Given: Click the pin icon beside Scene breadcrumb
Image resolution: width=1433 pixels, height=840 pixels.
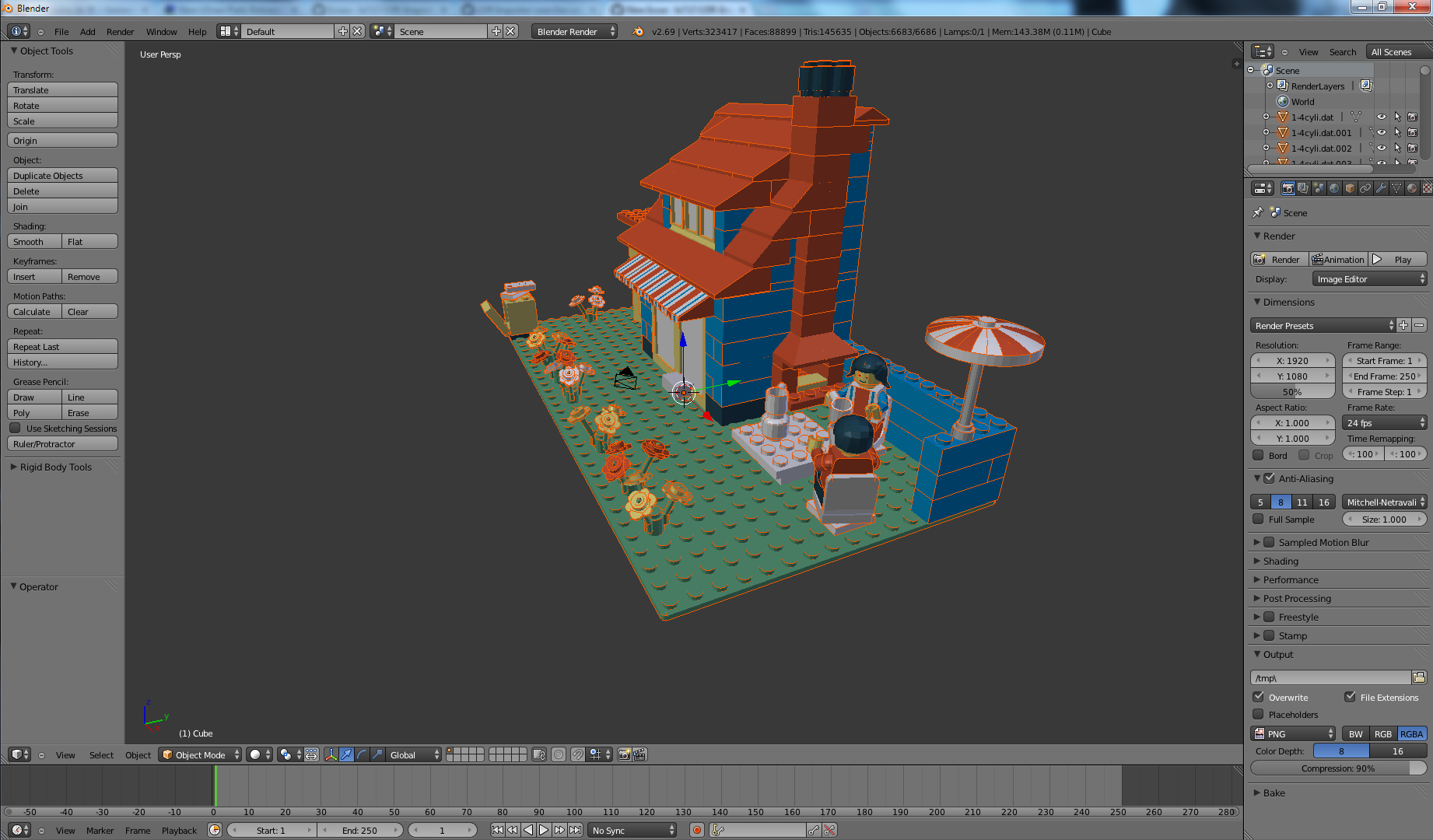Looking at the screenshot, I should pyautogui.click(x=1258, y=212).
